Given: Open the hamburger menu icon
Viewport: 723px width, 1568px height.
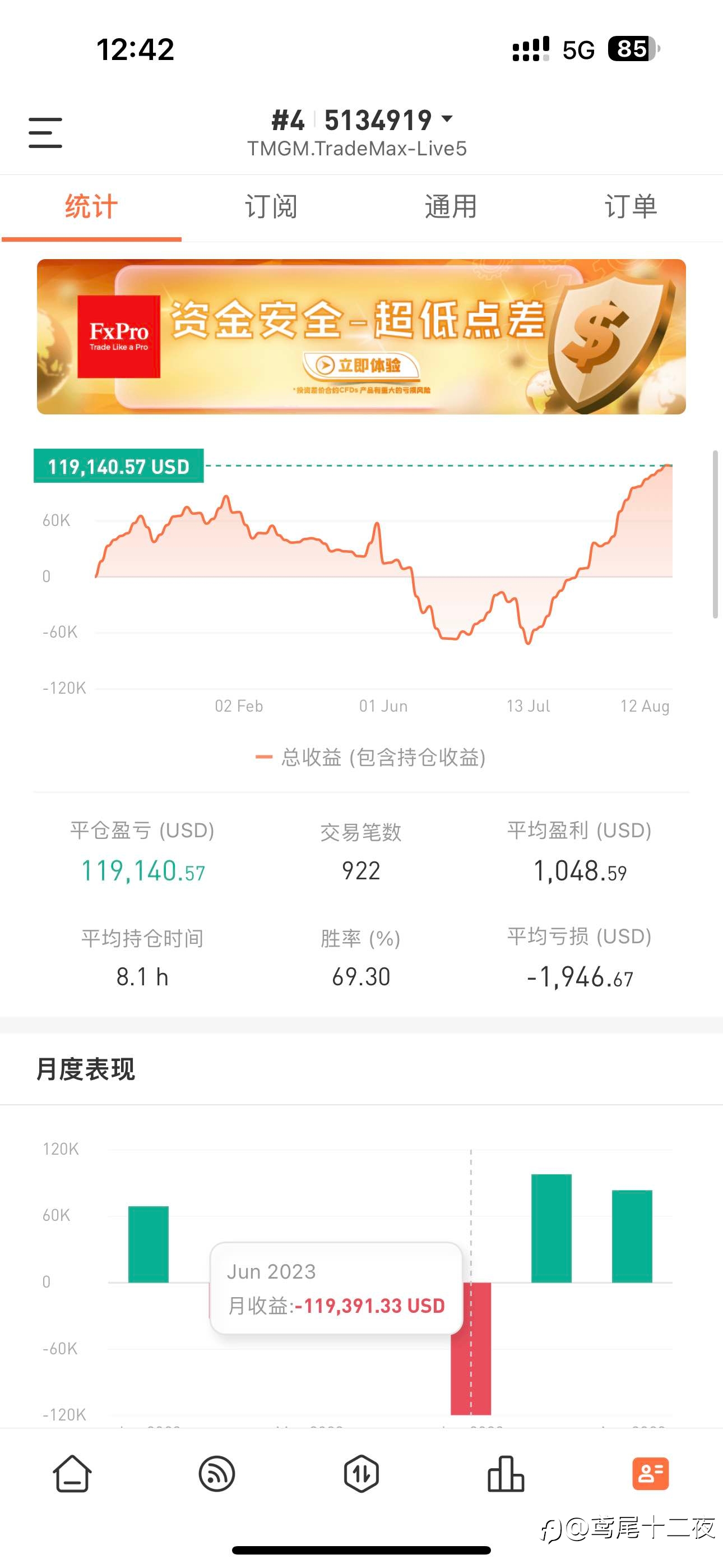Looking at the screenshot, I should click(x=45, y=133).
